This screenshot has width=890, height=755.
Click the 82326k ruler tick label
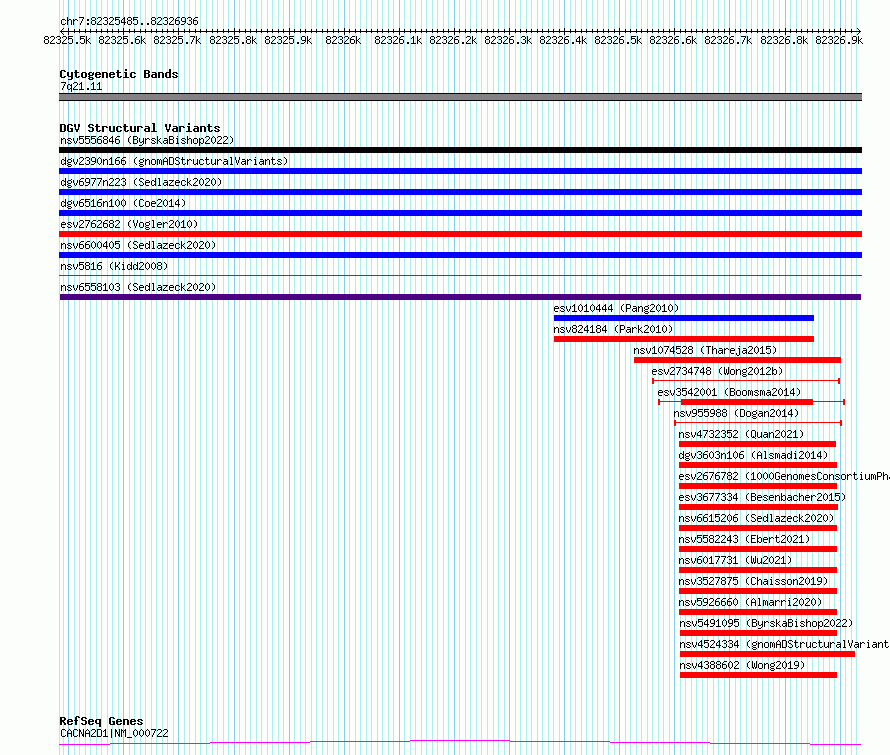point(343,40)
